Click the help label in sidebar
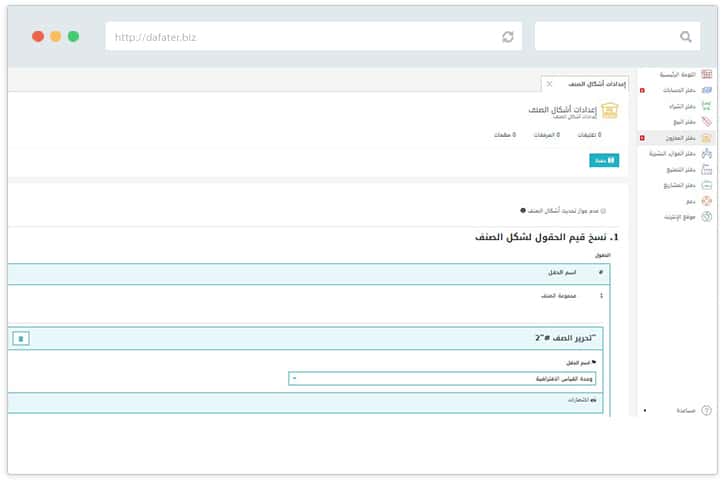This screenshot has width=725, height=485. coord(686,410)
